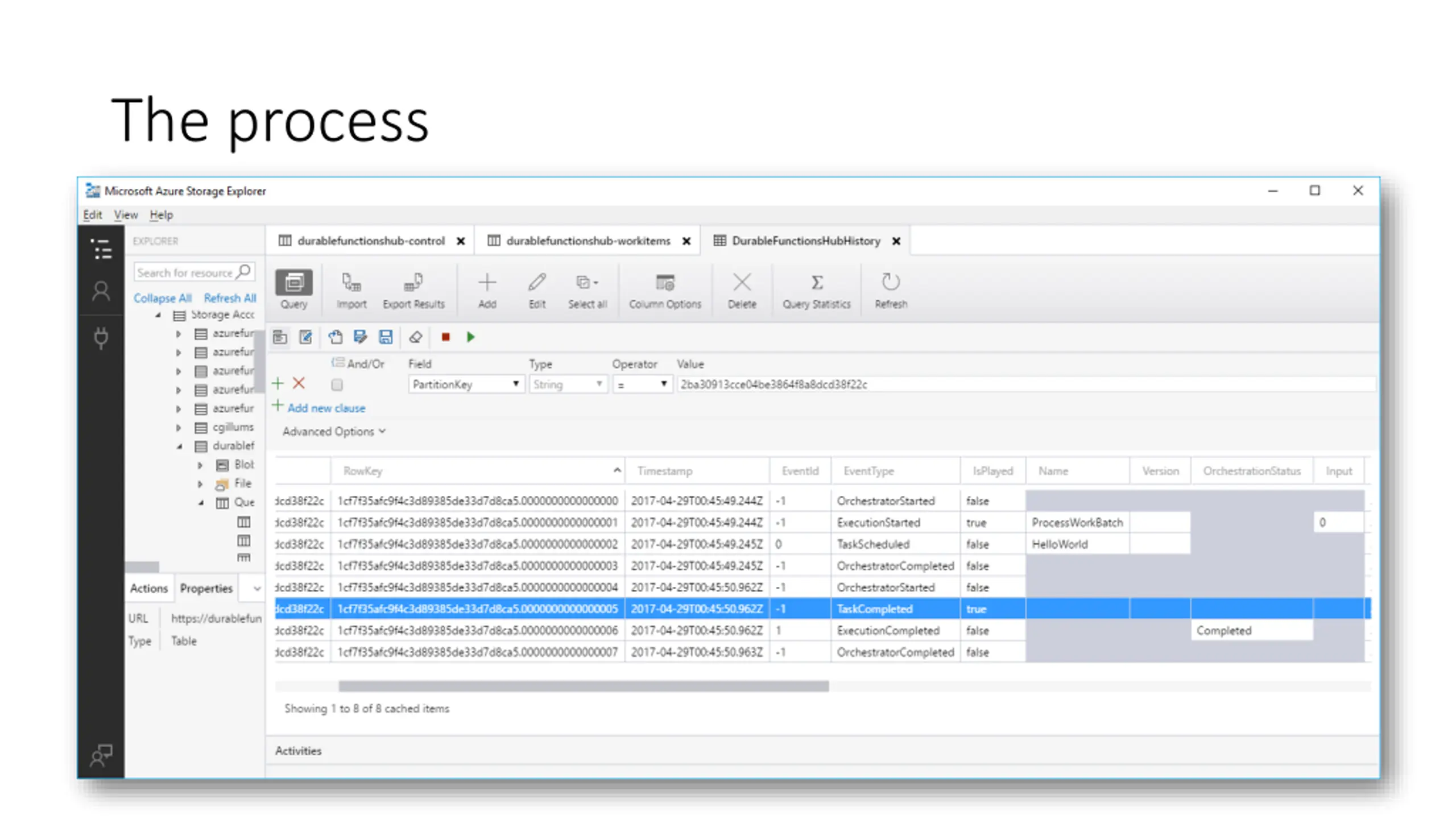The width and height of the screenshot is (1456, 819).
Task: Collapse the durablef storage account tree node
Action: (x=179, y=446)
